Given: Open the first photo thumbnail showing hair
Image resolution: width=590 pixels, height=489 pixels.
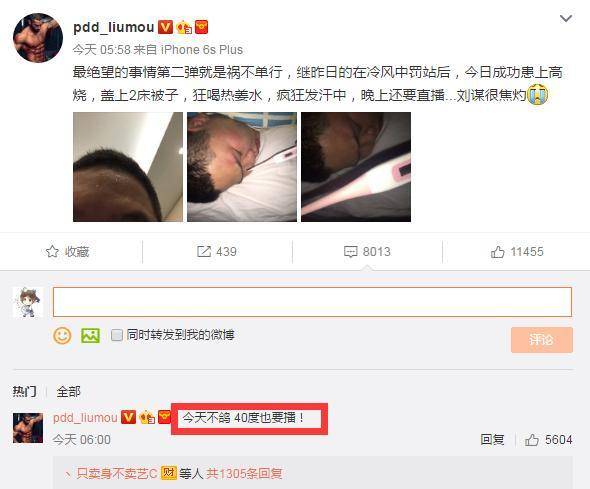Looking at the screenshot, I should (128, 167).
